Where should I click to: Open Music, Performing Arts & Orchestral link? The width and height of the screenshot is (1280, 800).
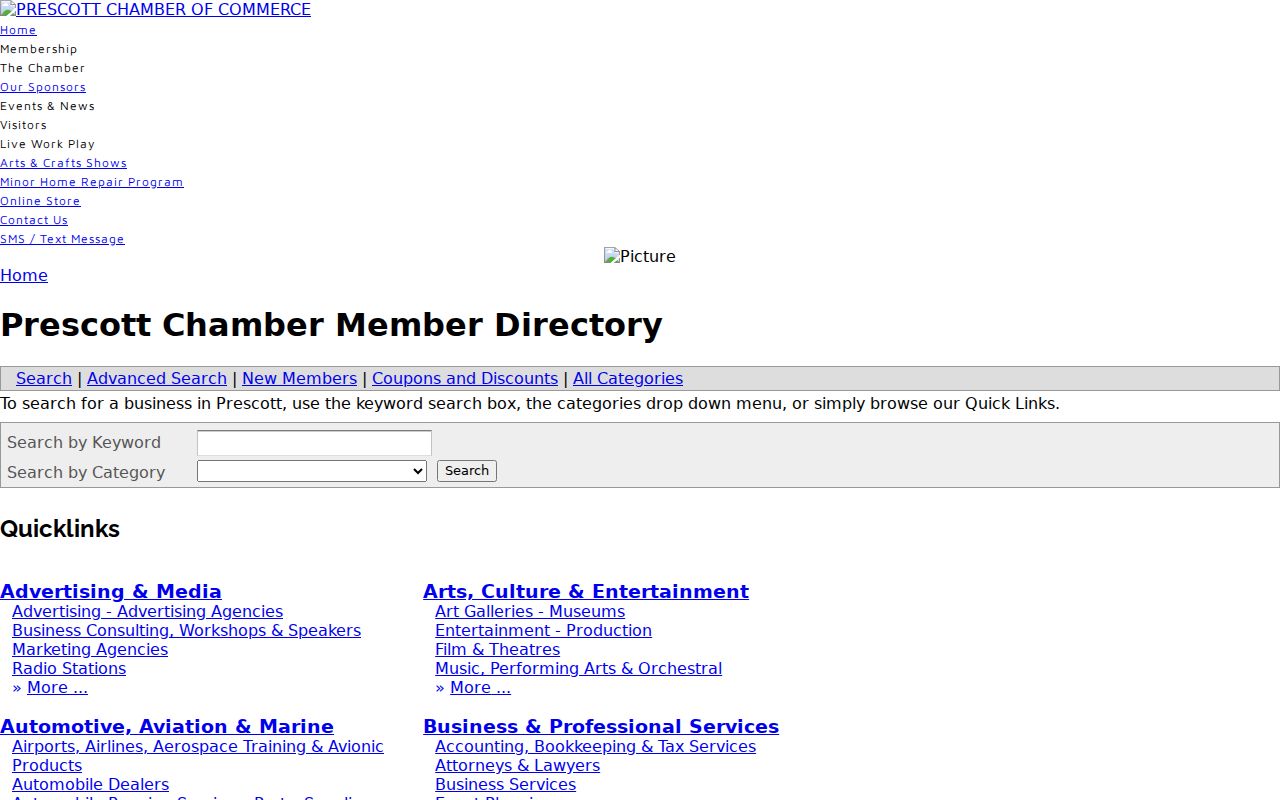[578, 669]
